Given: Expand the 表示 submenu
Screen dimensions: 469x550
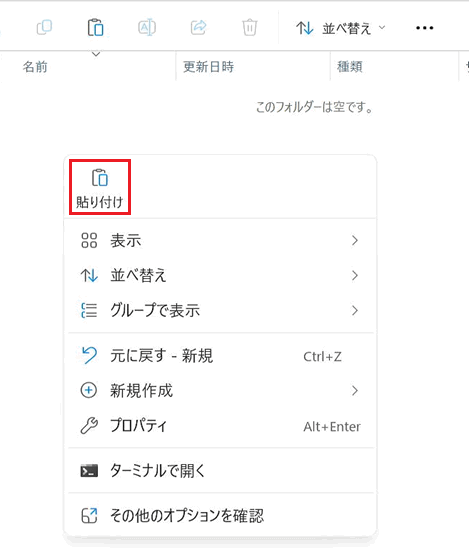Looking at the screenshot, I should [x=221, y=241].
